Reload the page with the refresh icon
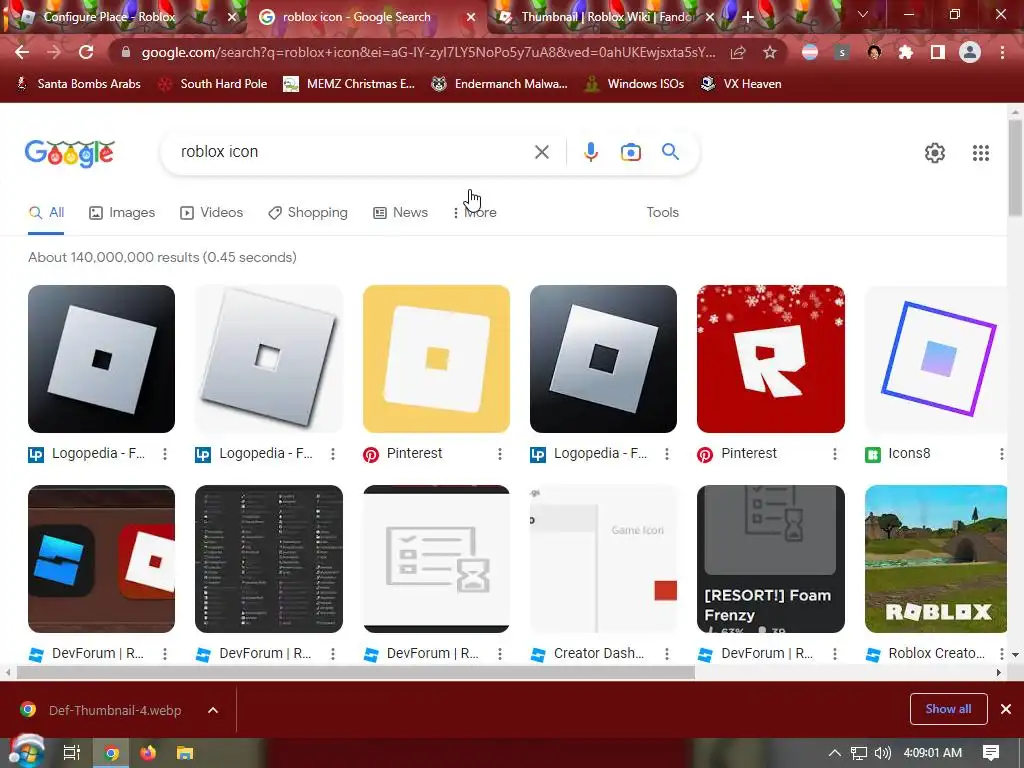Viewport: 1024px width, 768px height. pos(86,52)
